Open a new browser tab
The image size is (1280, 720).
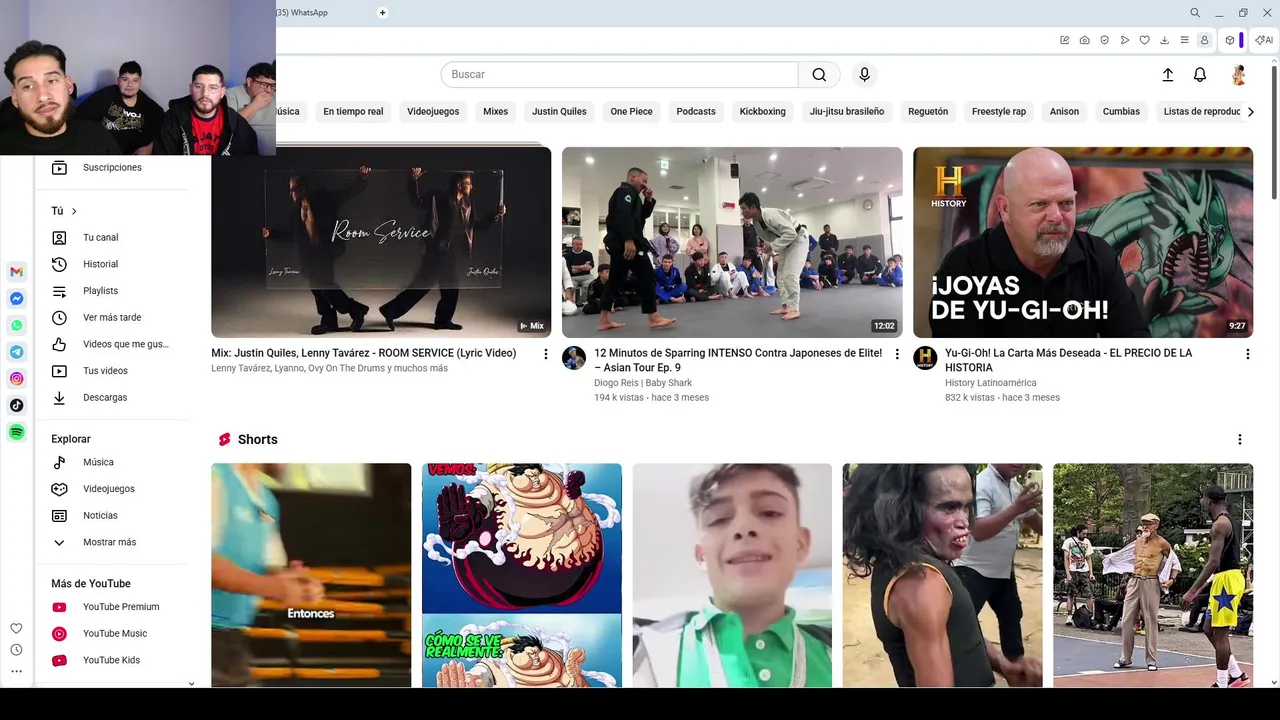[x=382, y=13]
